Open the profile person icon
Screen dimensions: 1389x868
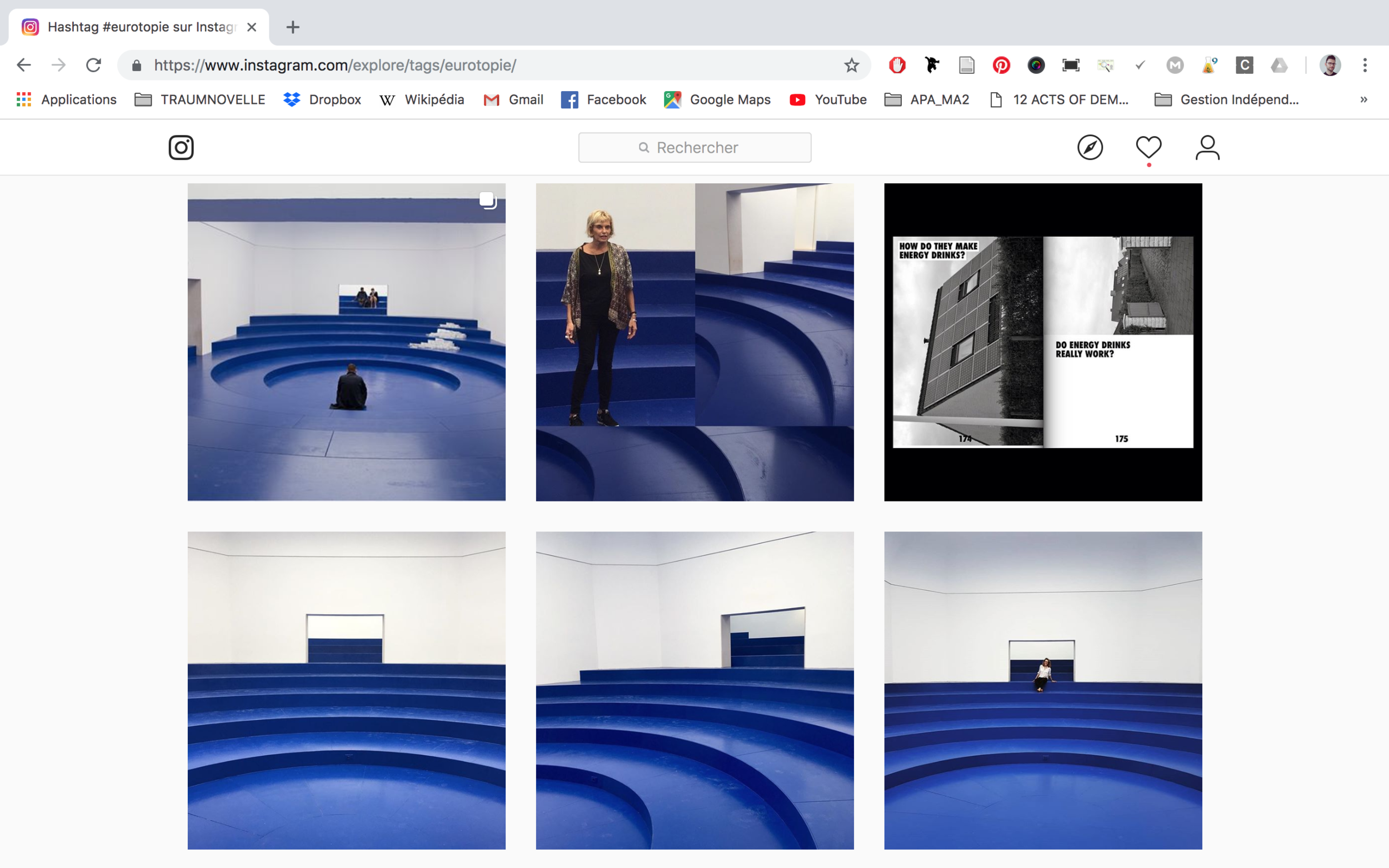tap(1207, 148)
